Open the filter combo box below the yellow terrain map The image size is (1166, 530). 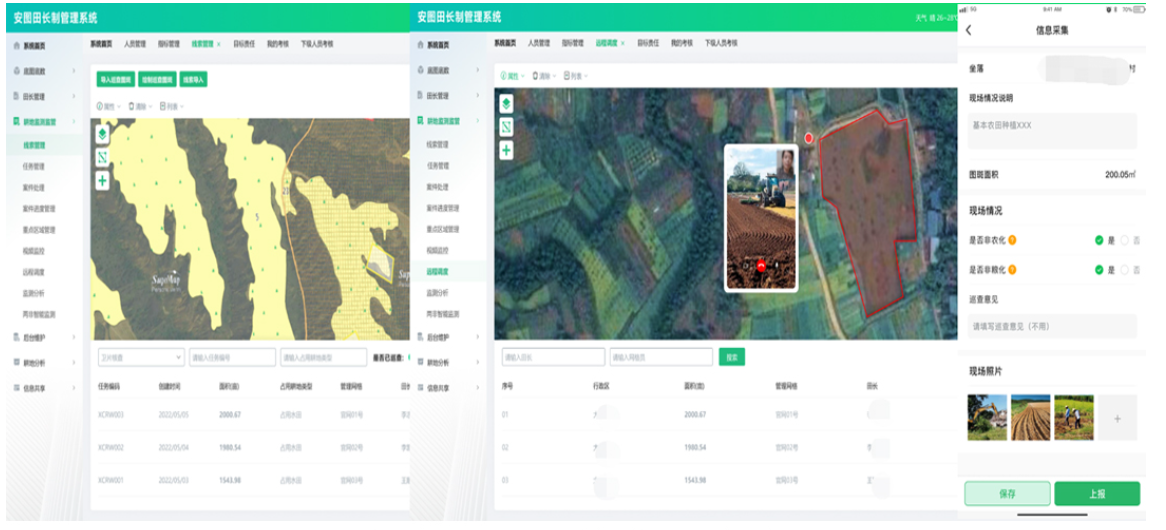(x=140, y=357)
